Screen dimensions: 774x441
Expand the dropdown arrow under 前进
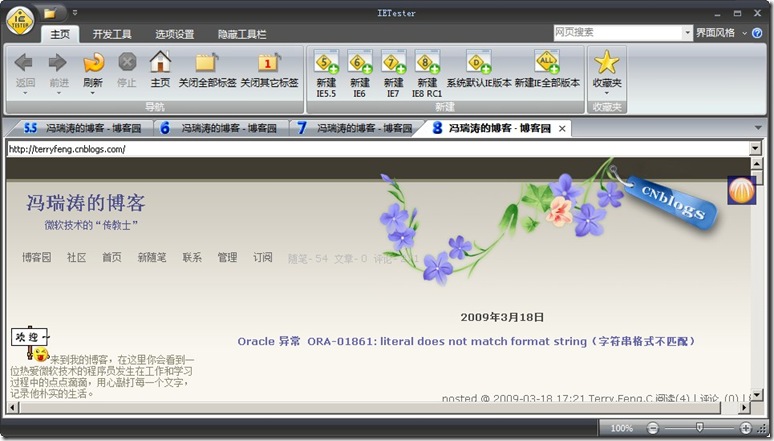pyautogui.click(x=58, y=93)
